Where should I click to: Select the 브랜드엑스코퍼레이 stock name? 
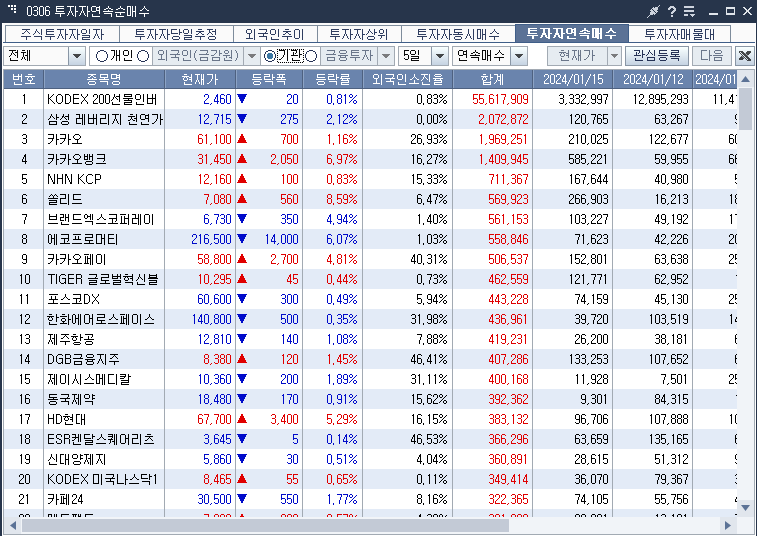[x=100, y=219]
